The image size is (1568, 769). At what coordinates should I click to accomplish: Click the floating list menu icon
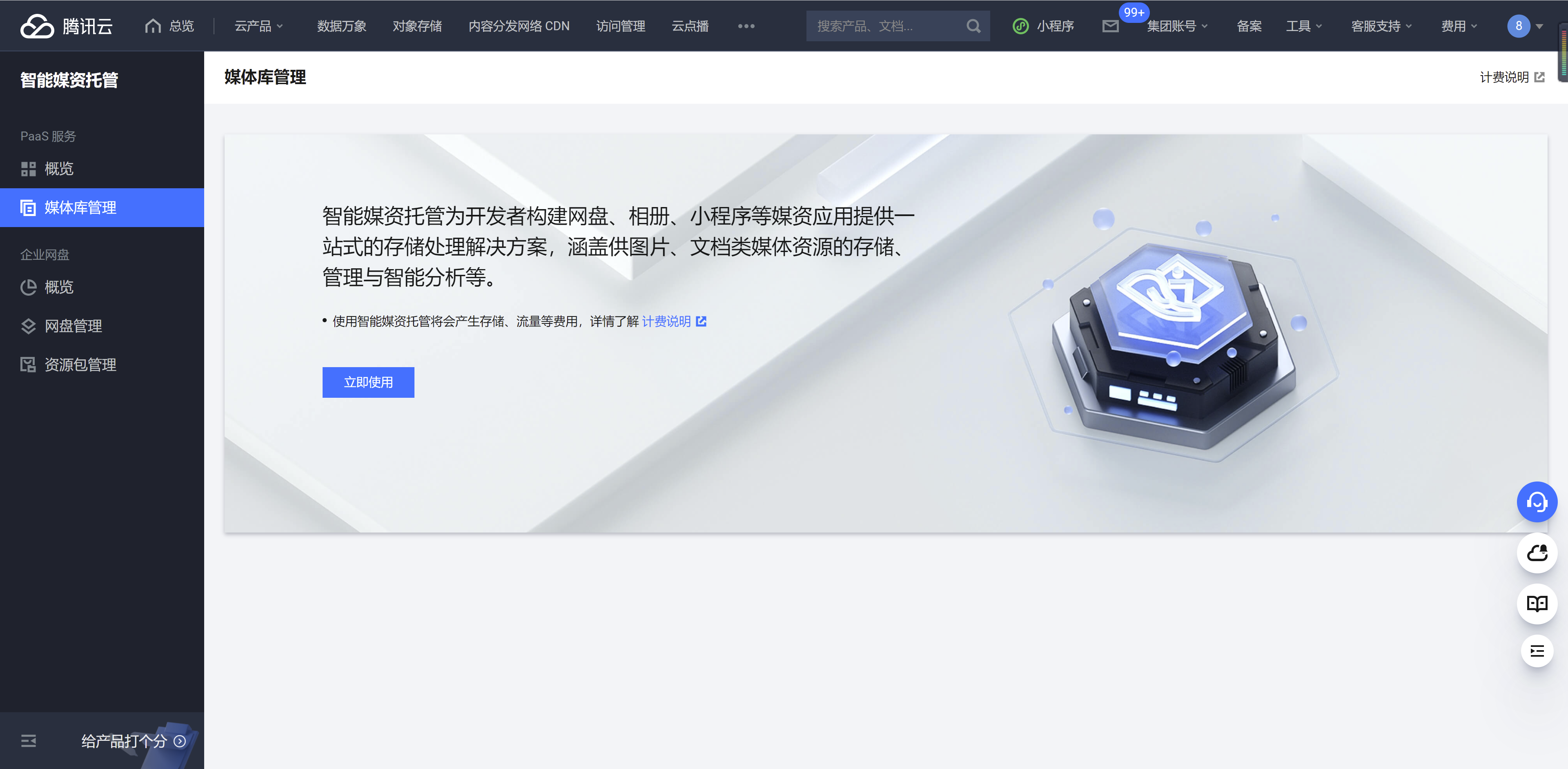click(x=1536, y=651)
